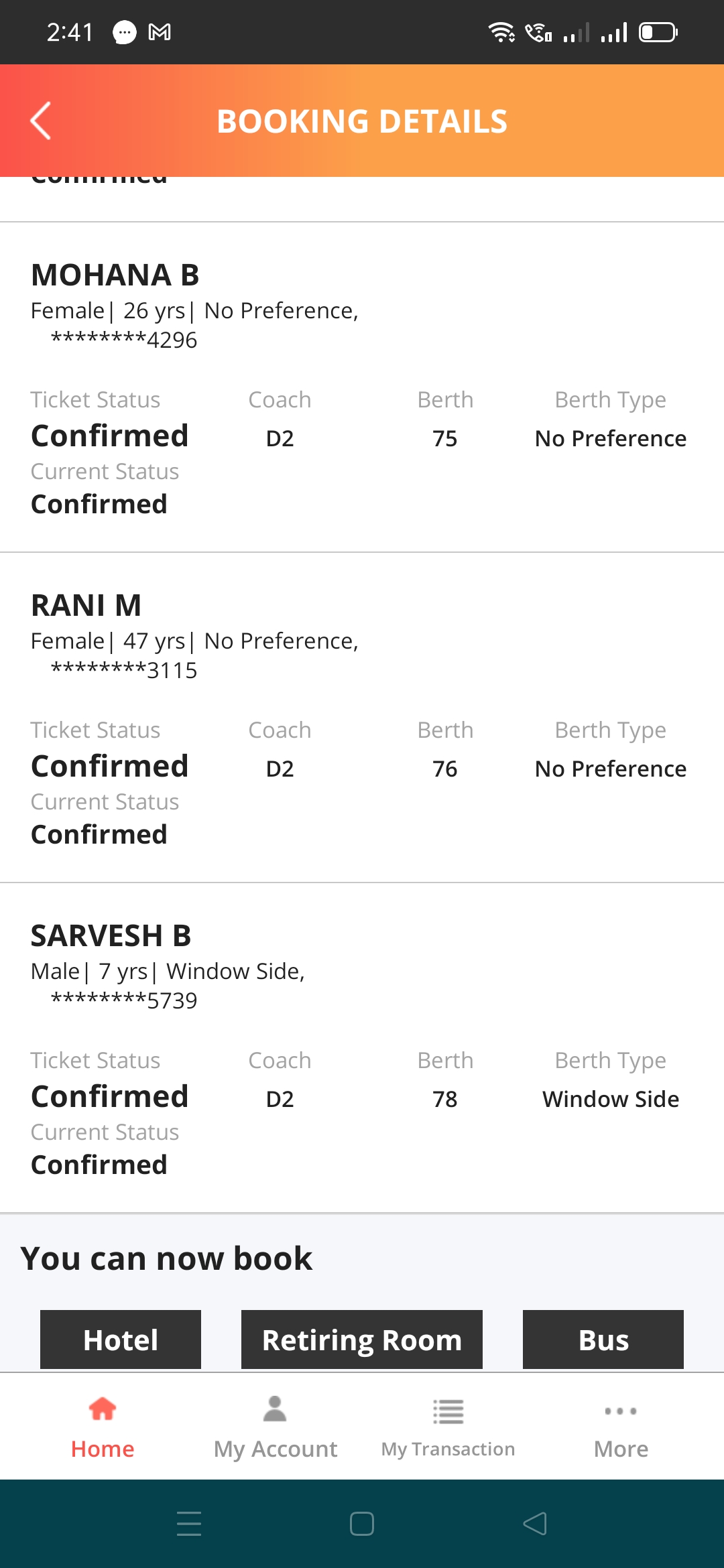The image size is (724, 1568).
Task: Tap the Android recent apps menu icon
Action: pyautogui.click(x=189, y=1523)
